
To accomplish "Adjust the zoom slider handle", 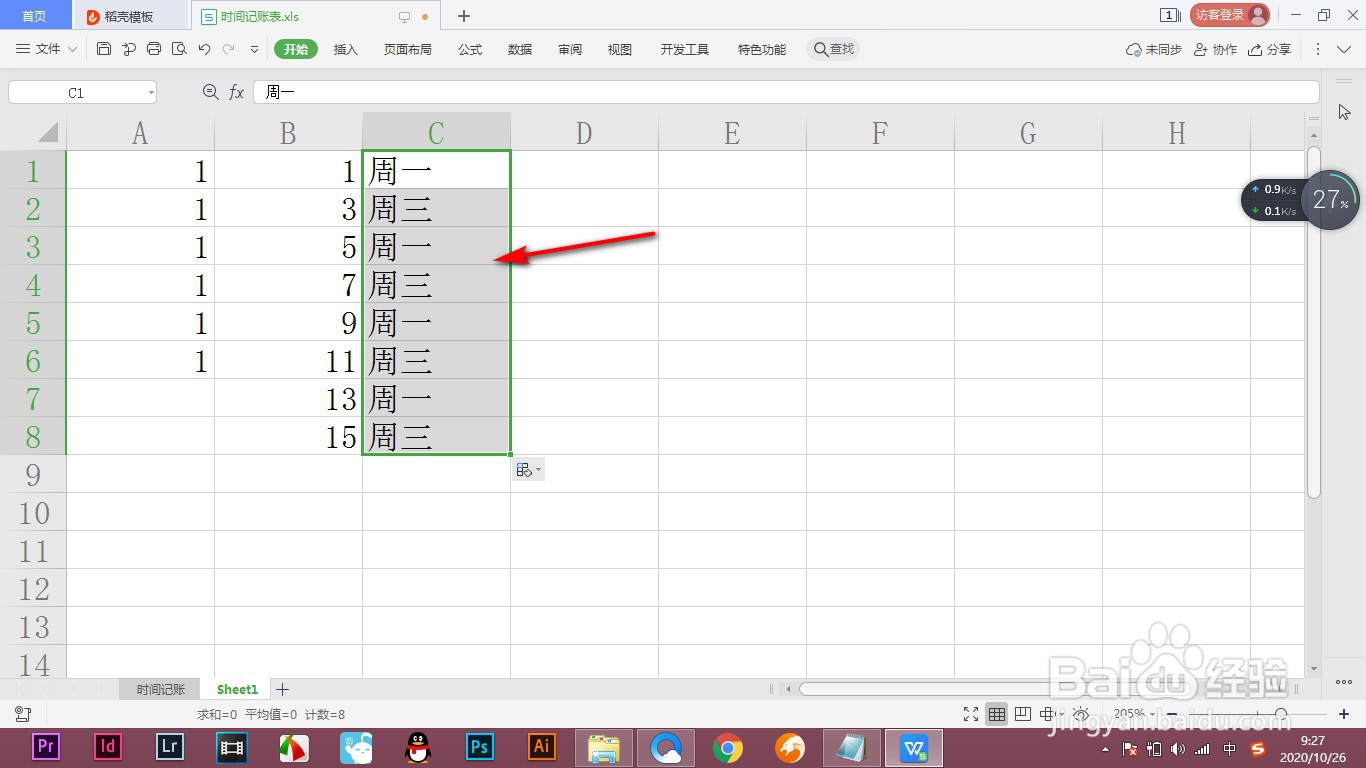I will pyautogui.click(x=1281, y=714).
